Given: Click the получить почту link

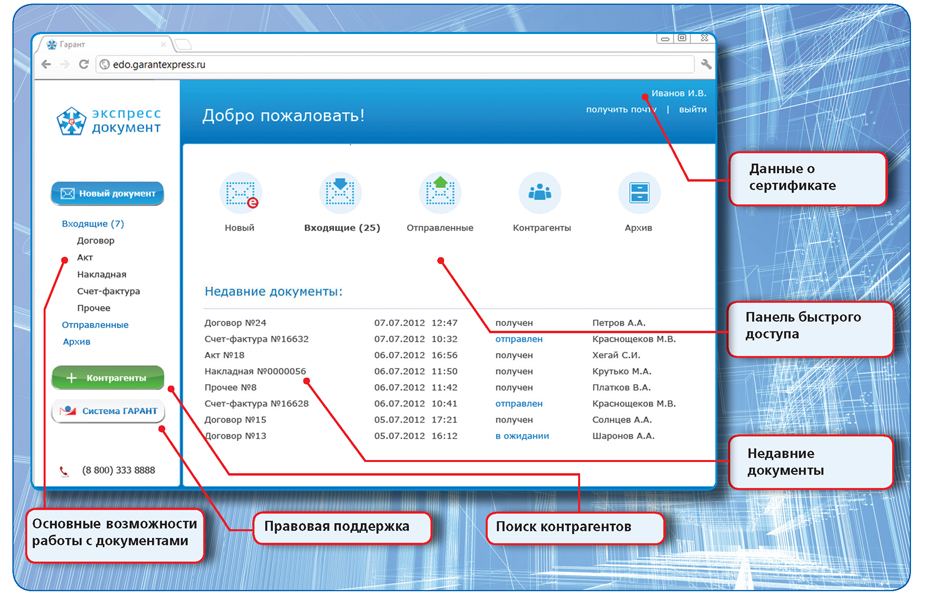Looking at the screenshot, I should pos(621,109).
